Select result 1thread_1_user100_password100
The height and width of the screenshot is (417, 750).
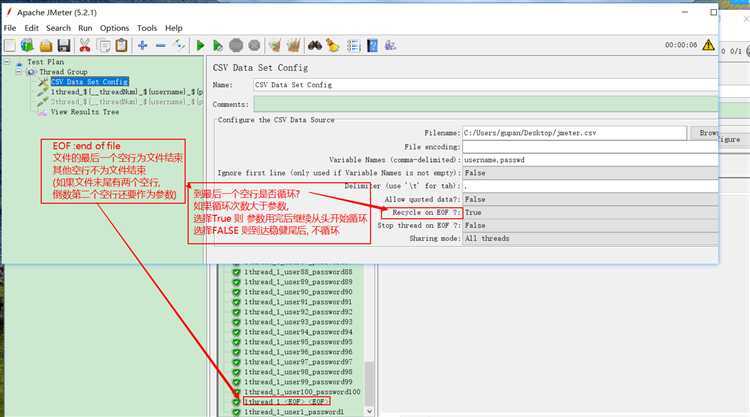click(x=302, y=392)
